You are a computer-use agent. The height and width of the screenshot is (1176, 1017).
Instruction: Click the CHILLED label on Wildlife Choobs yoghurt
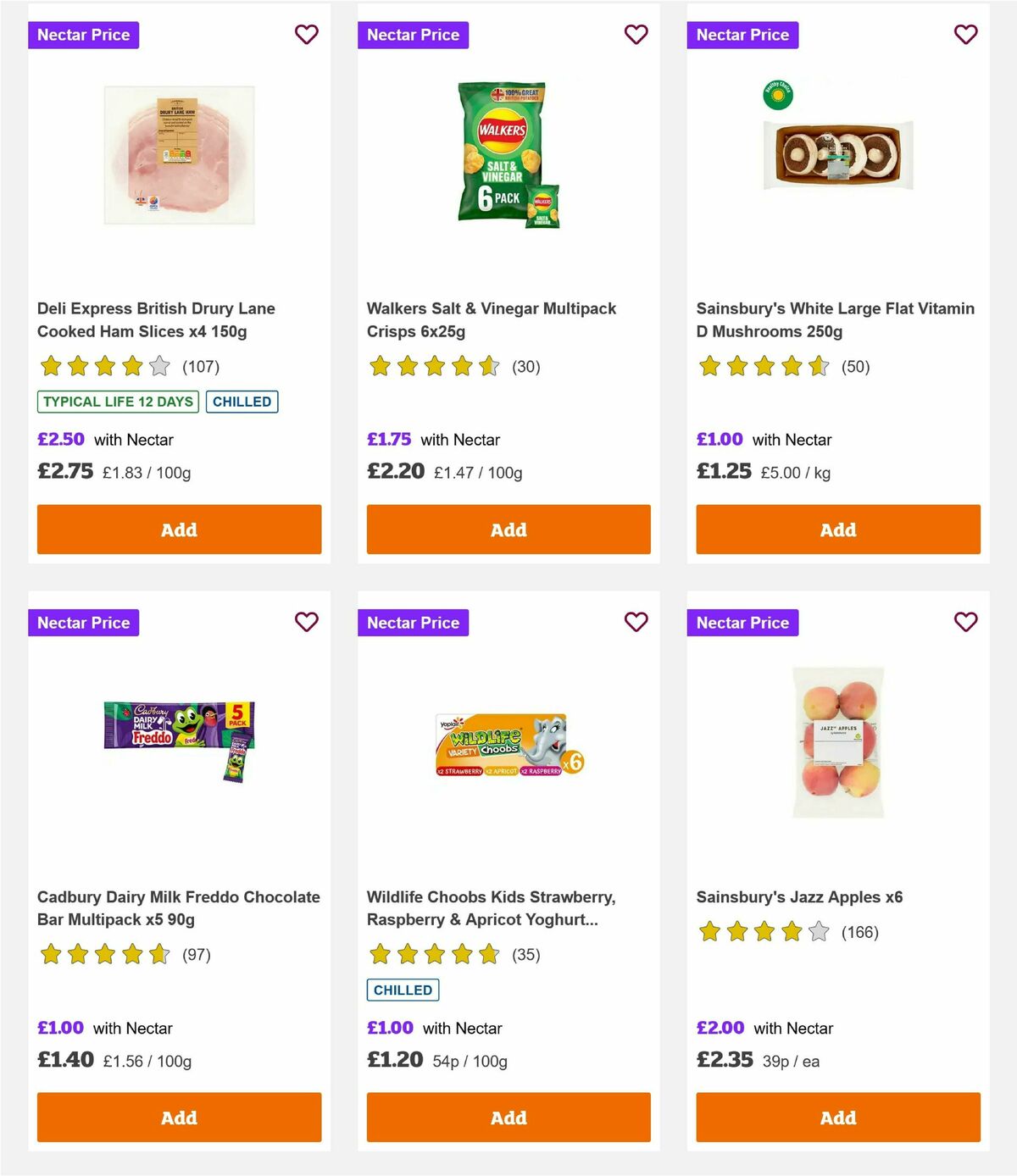pyautogui.click(x=403, y=990)
